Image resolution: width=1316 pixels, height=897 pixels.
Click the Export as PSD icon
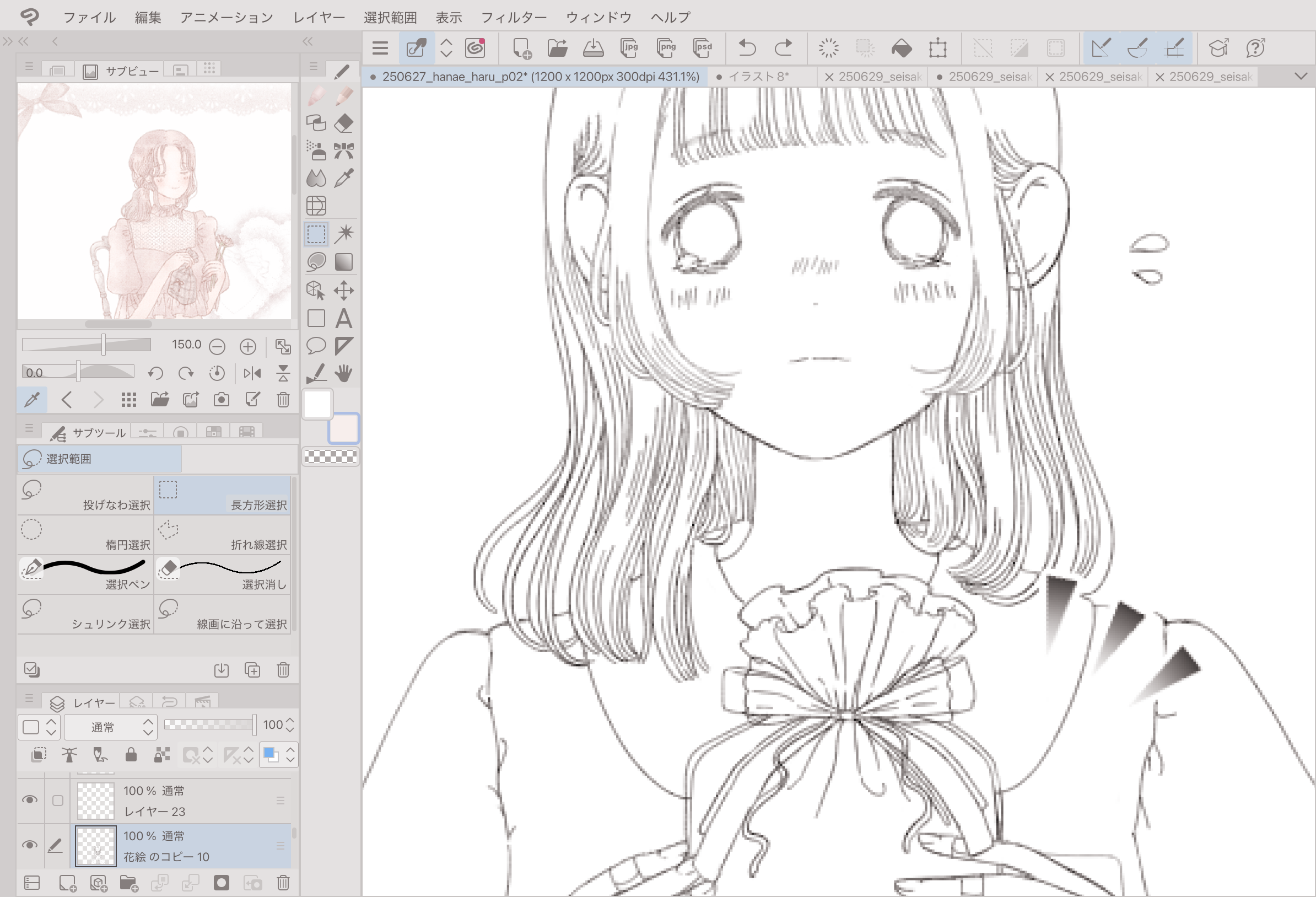point(703,48)
